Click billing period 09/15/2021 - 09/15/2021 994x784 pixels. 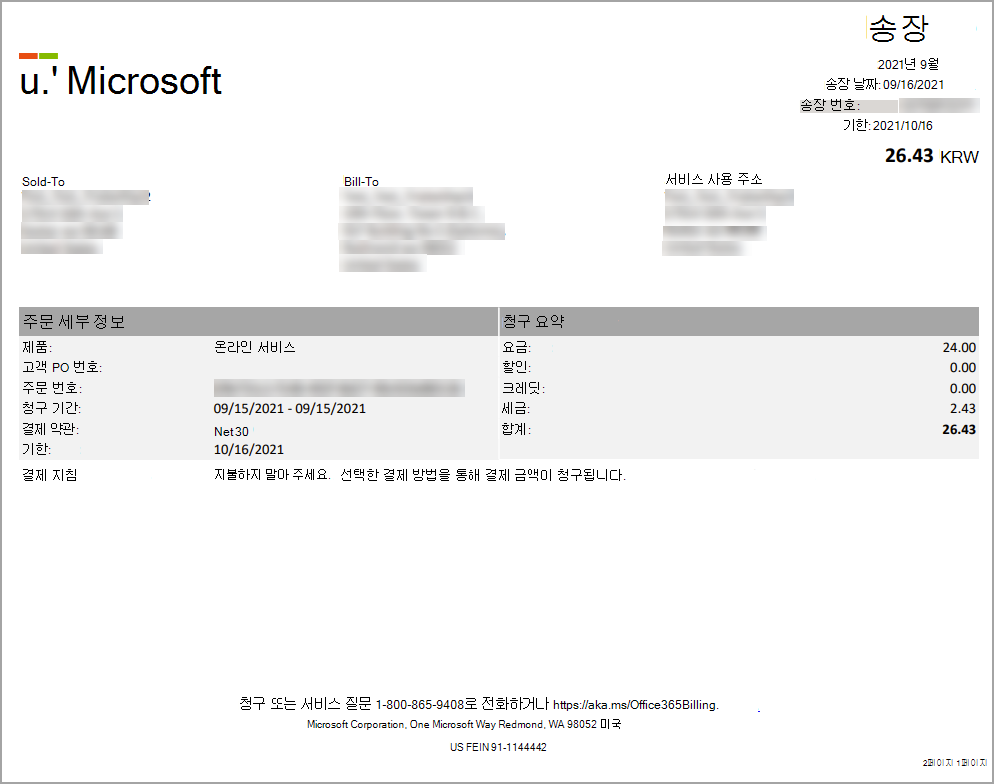tap(290, 409)
